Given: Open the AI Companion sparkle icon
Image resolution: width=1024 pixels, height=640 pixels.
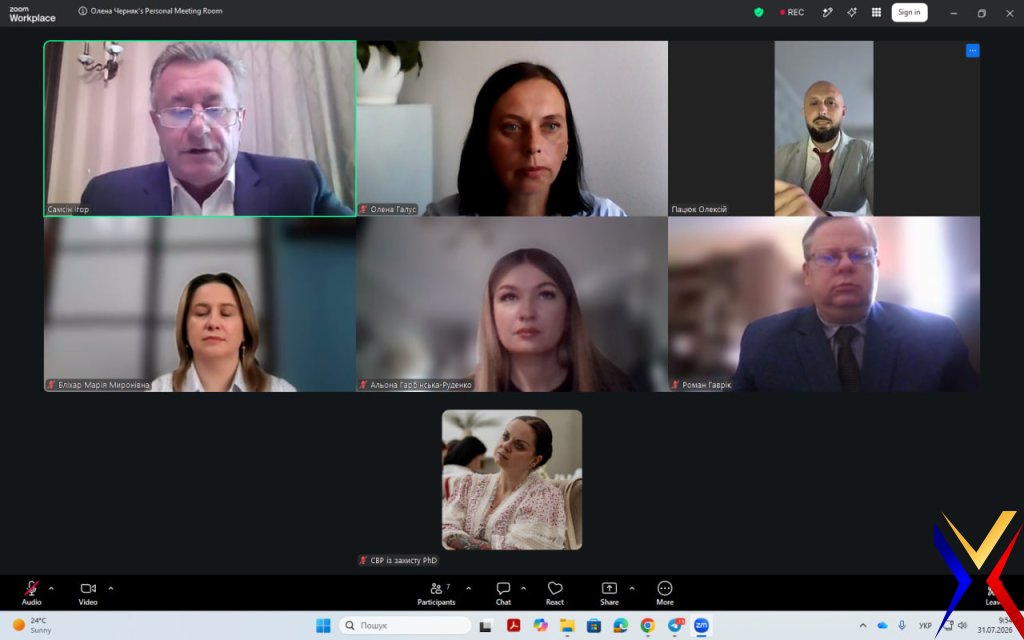Looking at the screenshot, I should (x=852, y=12).
